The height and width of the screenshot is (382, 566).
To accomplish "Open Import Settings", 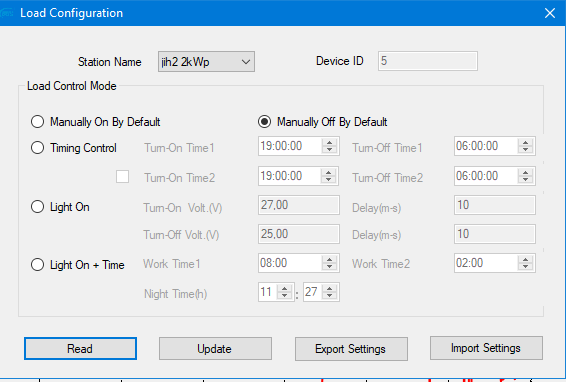I will tap(486, 348).
